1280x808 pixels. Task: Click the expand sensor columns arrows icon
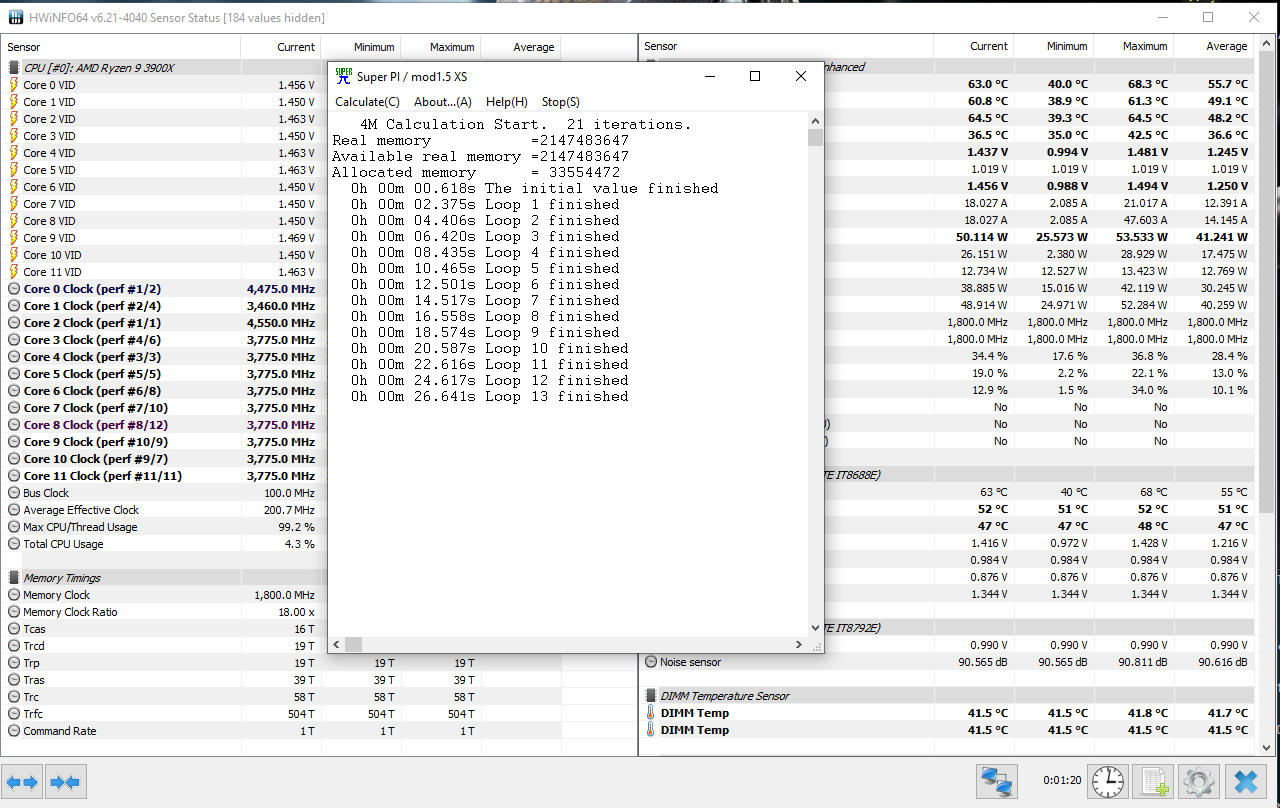[x=22, y=781]
